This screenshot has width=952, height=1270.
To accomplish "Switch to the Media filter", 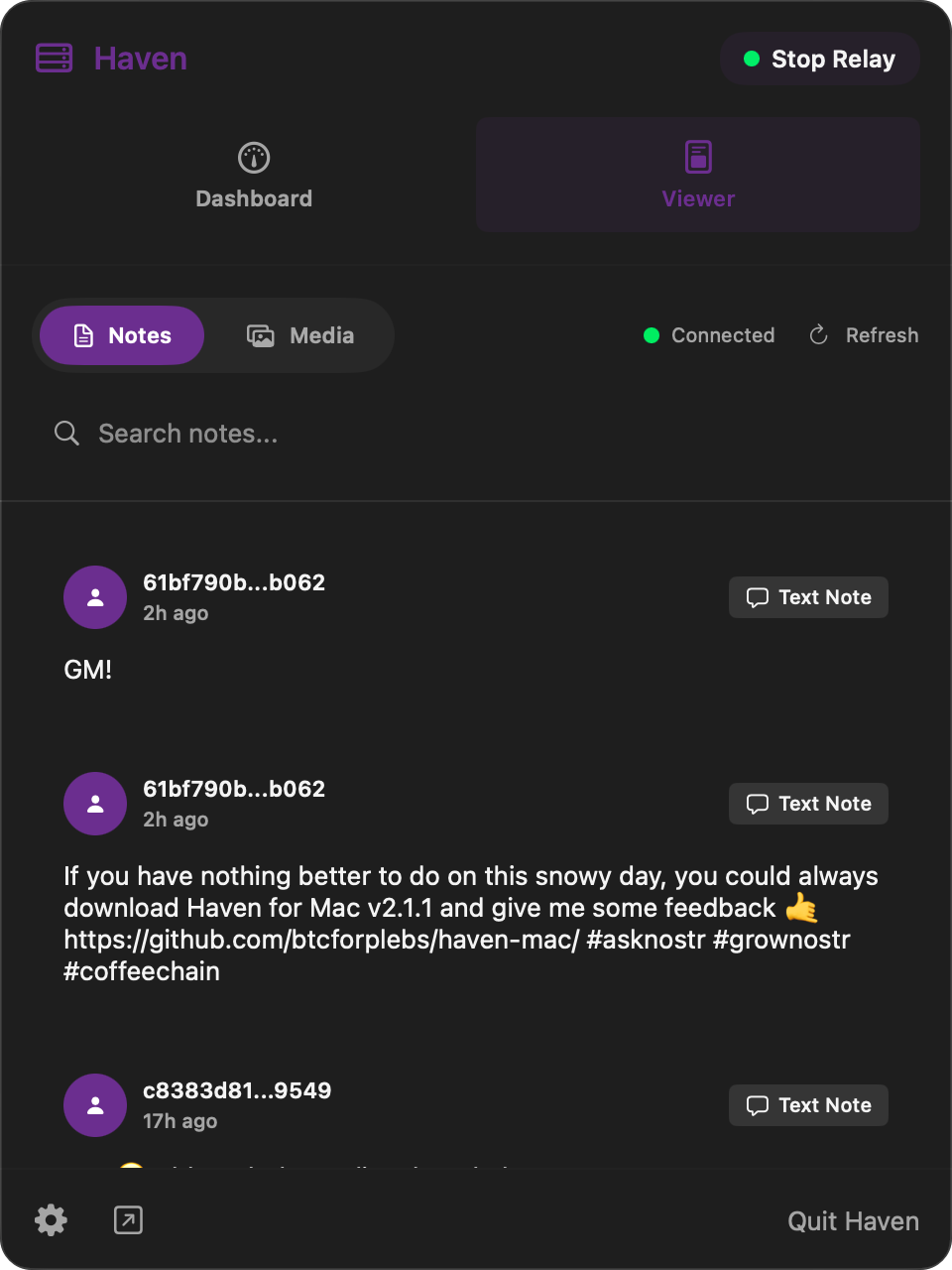I will [x=300, y=335].
